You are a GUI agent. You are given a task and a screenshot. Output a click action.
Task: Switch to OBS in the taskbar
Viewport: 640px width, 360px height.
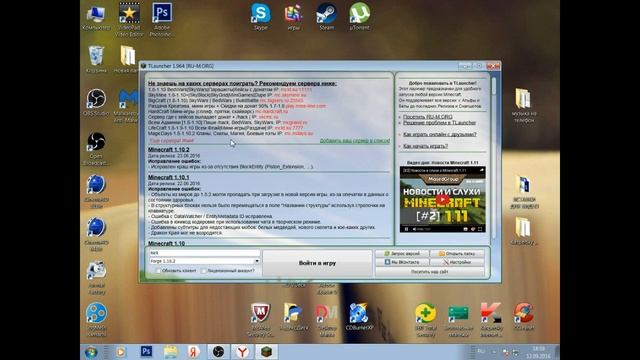point(218,351)
